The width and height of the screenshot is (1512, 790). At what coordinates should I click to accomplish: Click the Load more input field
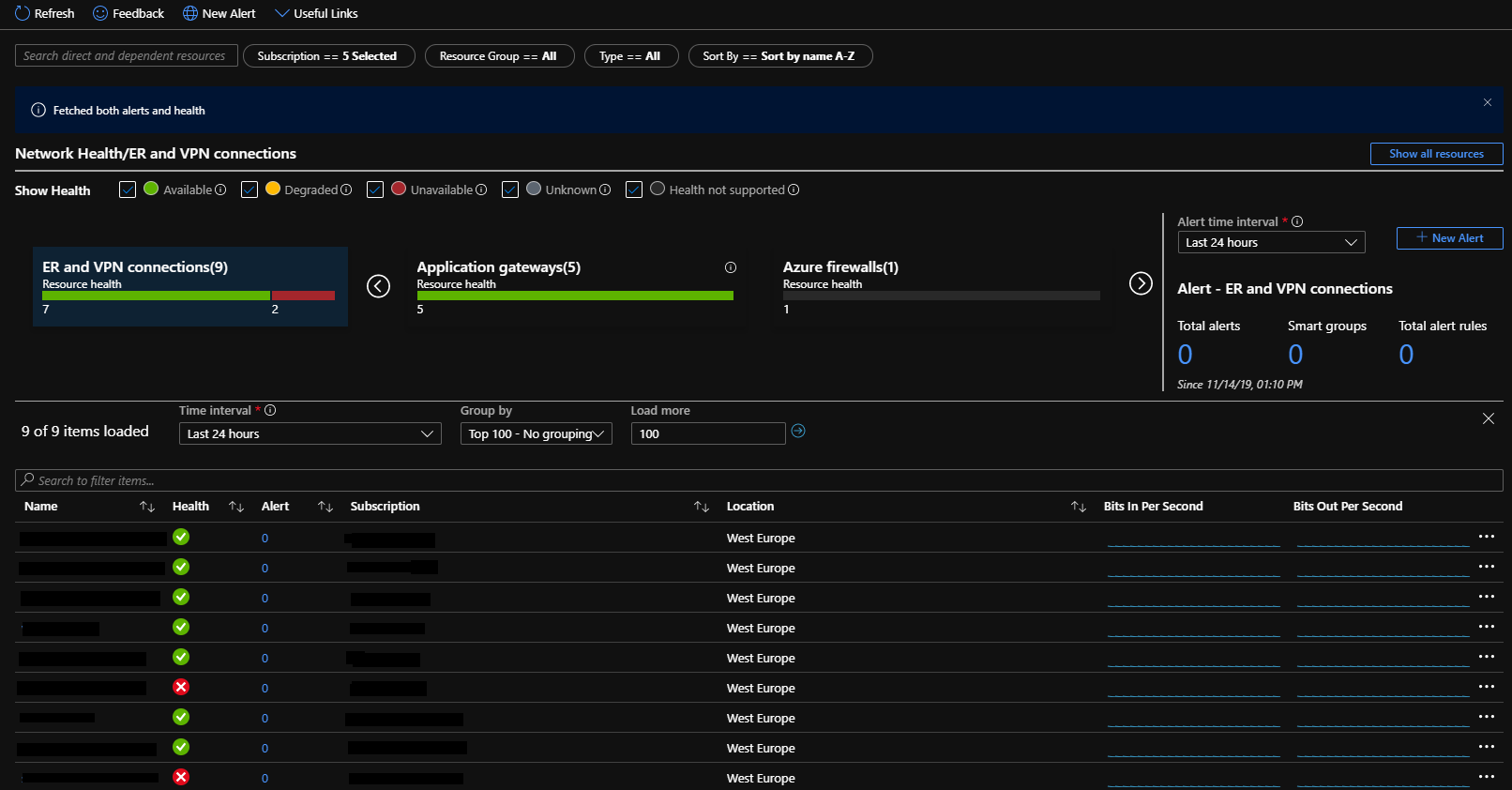point(708,433)
